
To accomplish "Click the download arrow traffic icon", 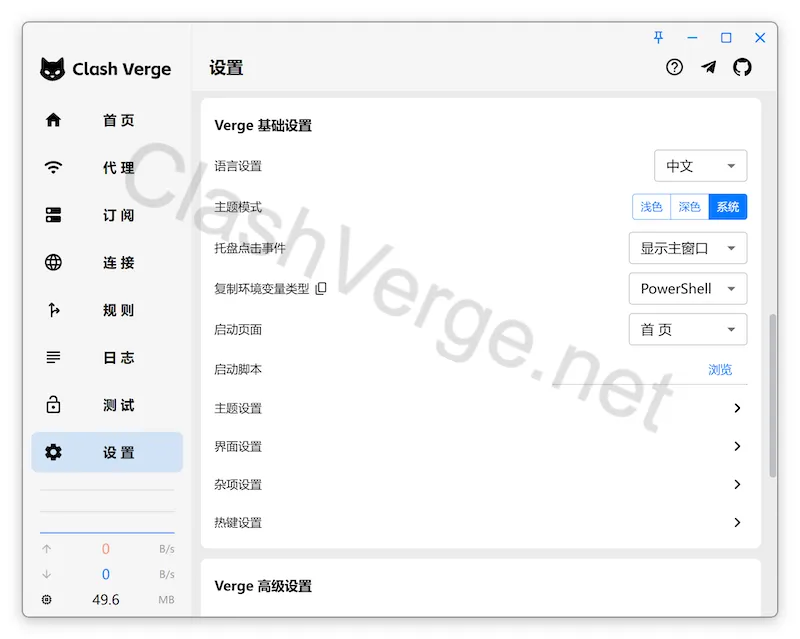I will (46, 574).
